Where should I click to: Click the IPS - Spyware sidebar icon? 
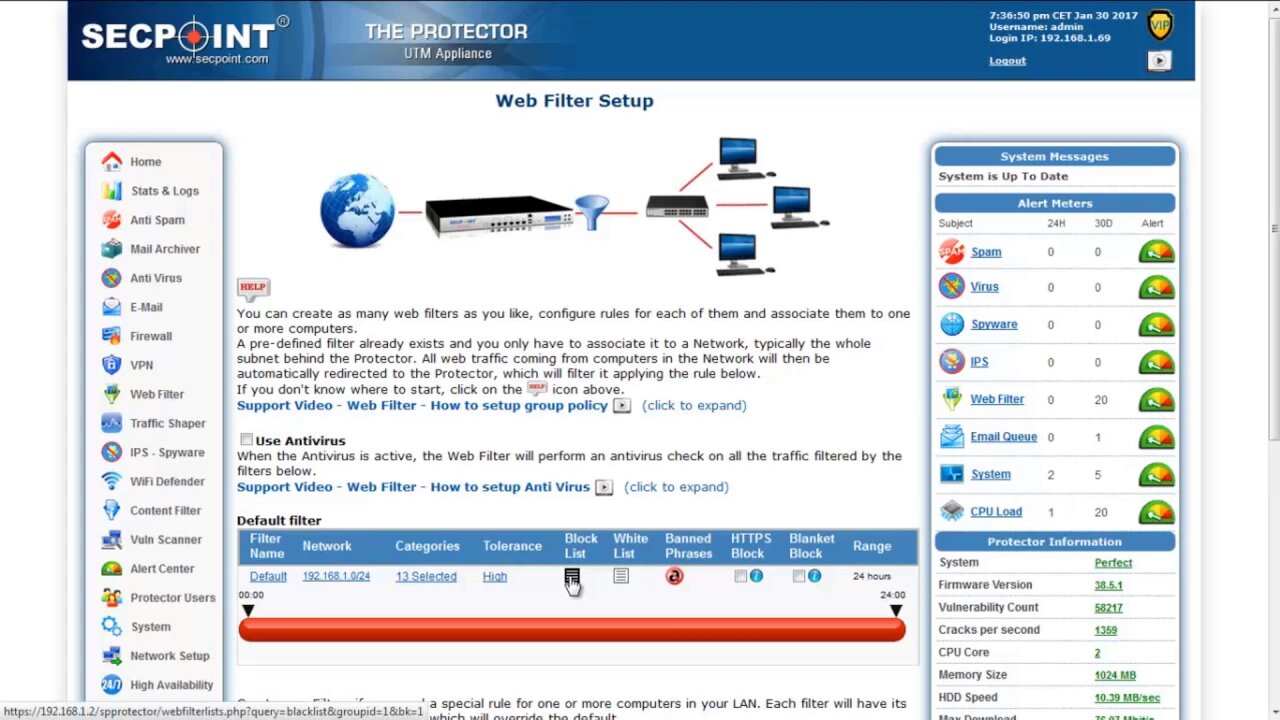click(111, 452)
